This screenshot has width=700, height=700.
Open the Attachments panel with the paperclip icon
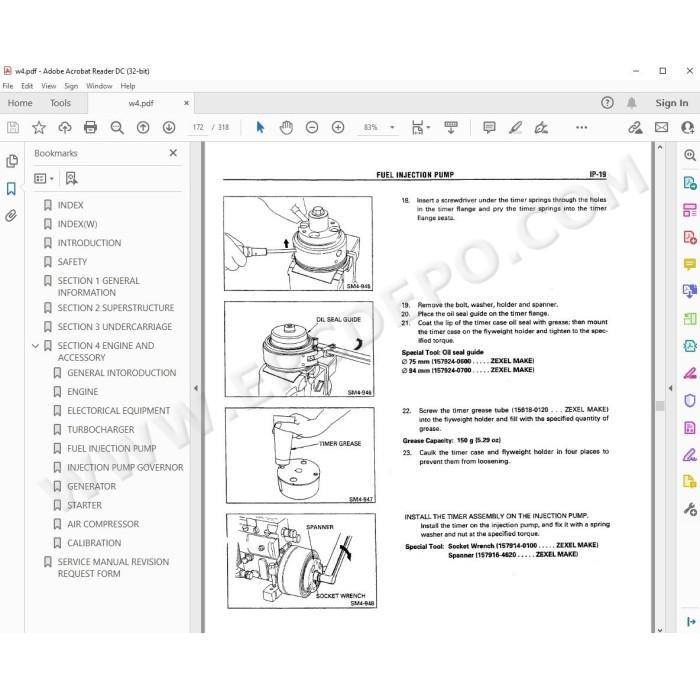point(11,216)
